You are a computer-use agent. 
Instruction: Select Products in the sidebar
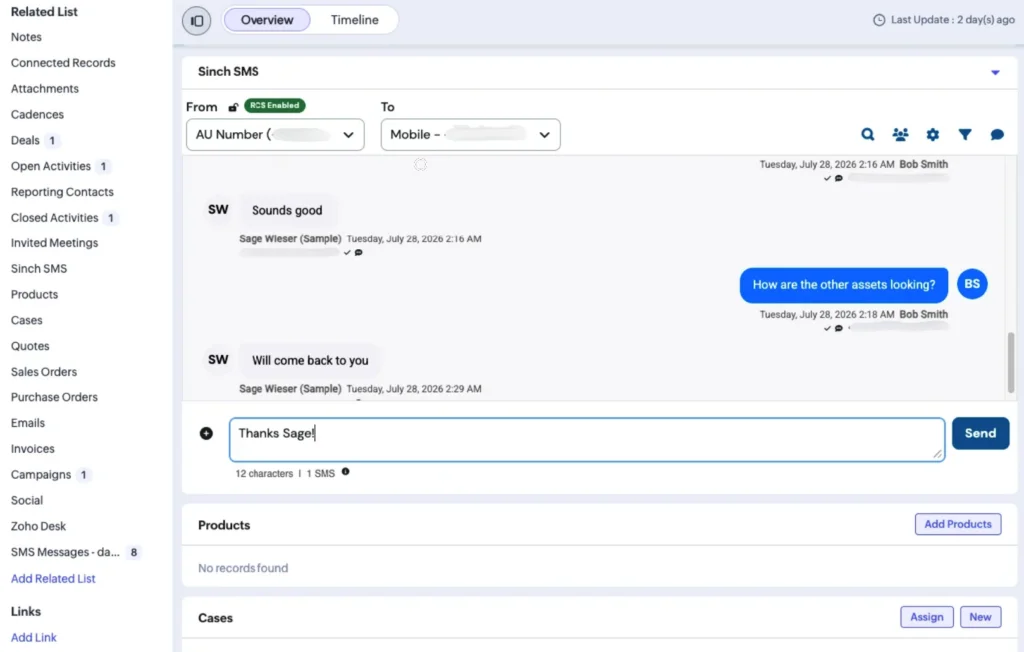[x=34, y=295]
